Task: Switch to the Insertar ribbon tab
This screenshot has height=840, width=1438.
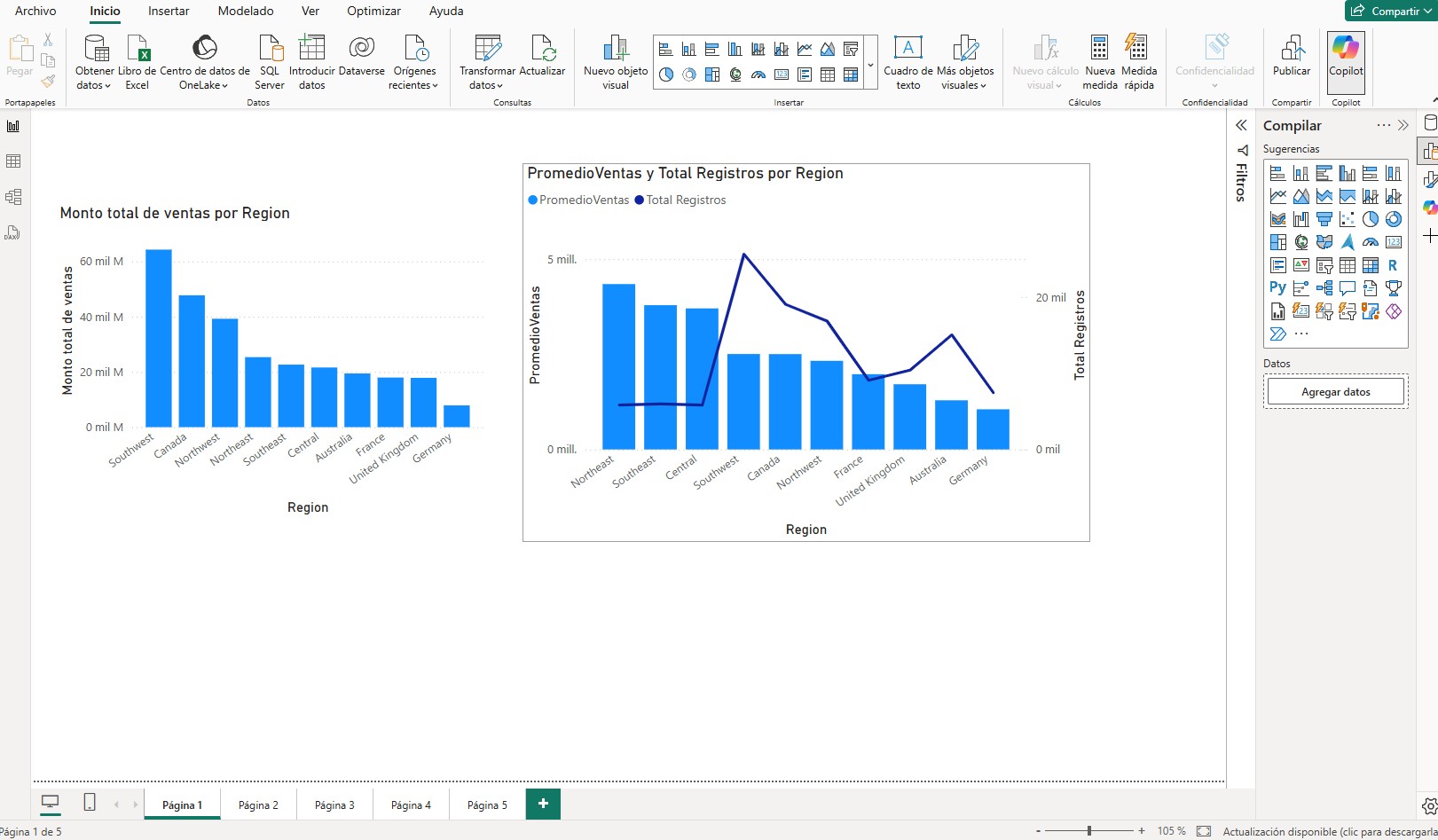Action: (x=169, y=11)
